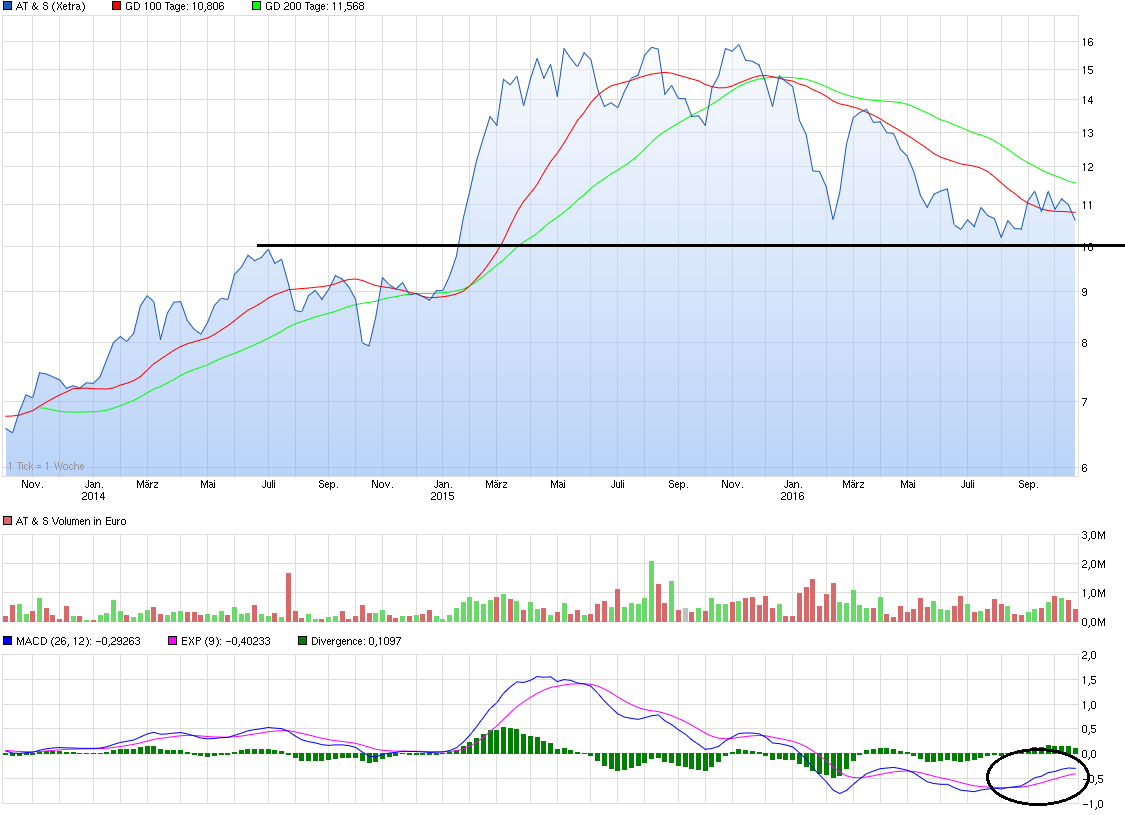Click the 'Jan. 2015' time axis label

tap(443, 490)
